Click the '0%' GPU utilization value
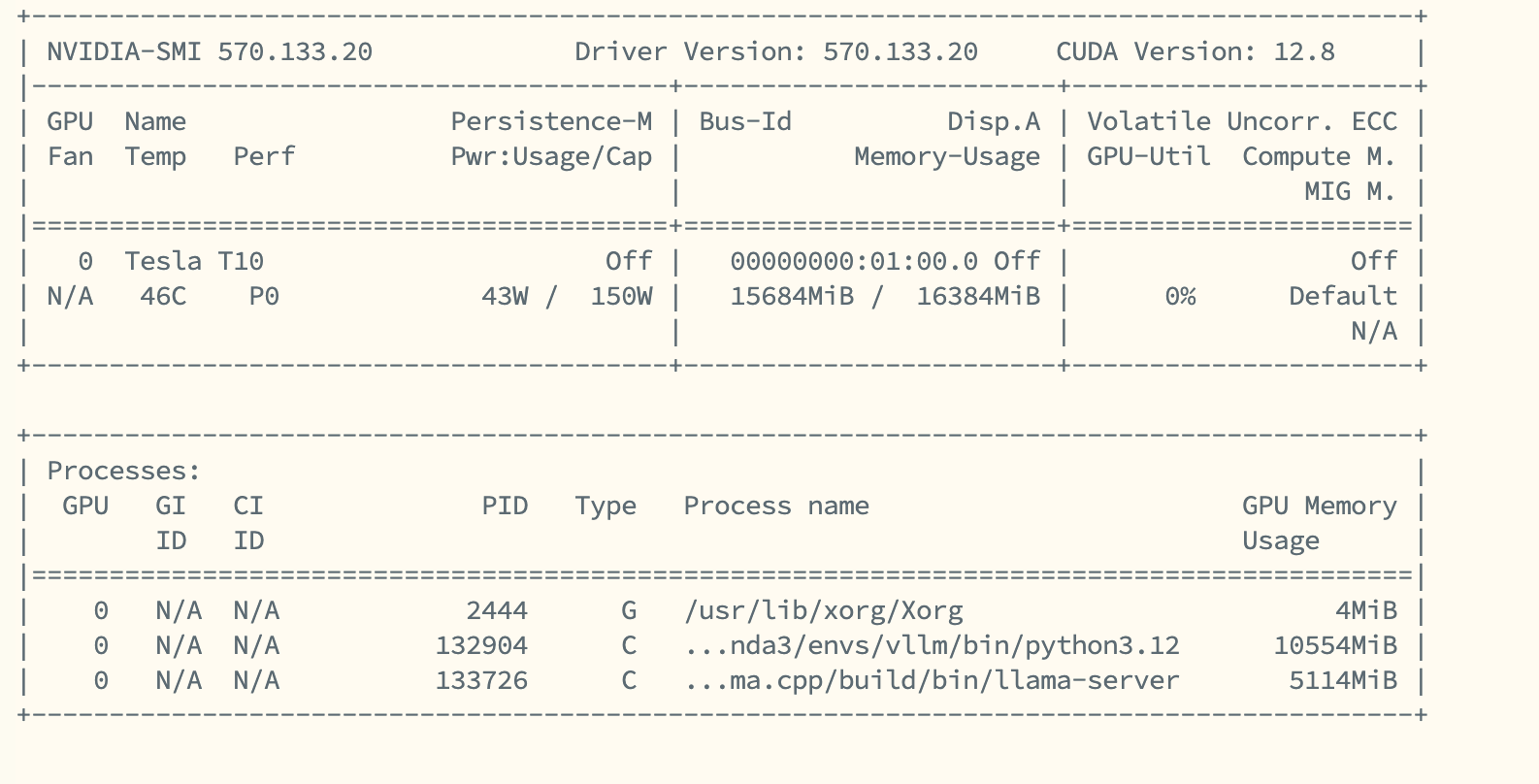 (1180, 296)
